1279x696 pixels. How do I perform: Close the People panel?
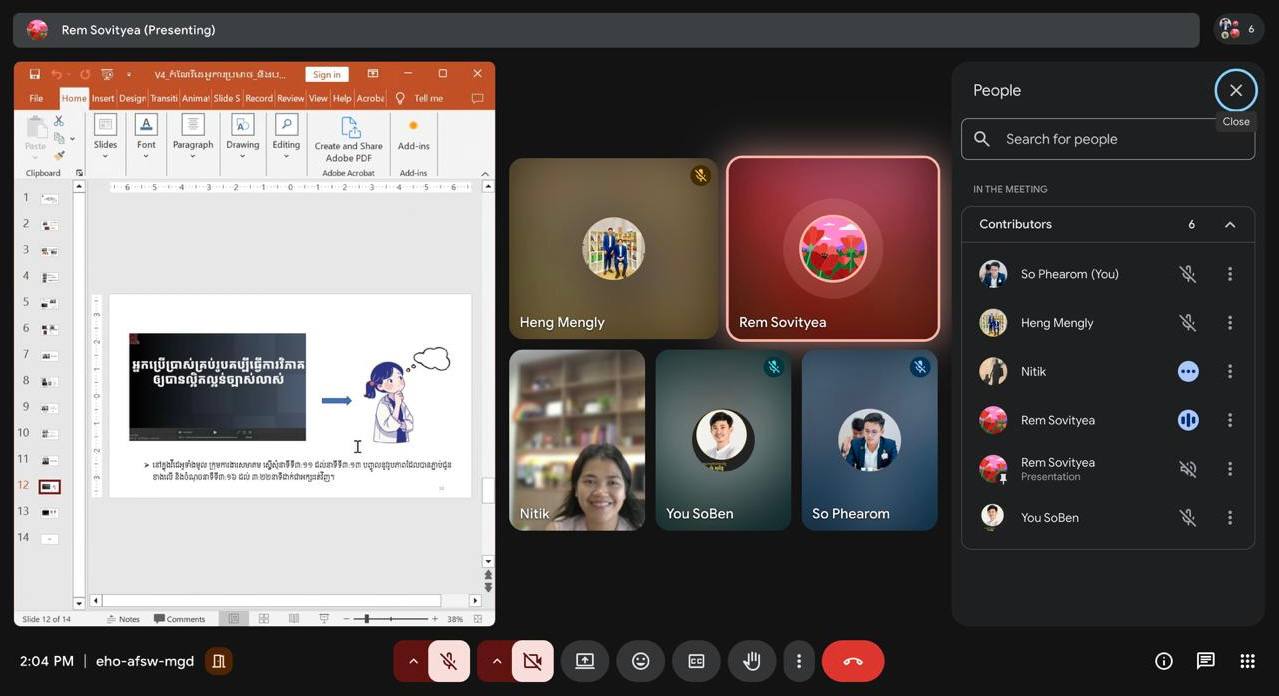pos(1236,90)
